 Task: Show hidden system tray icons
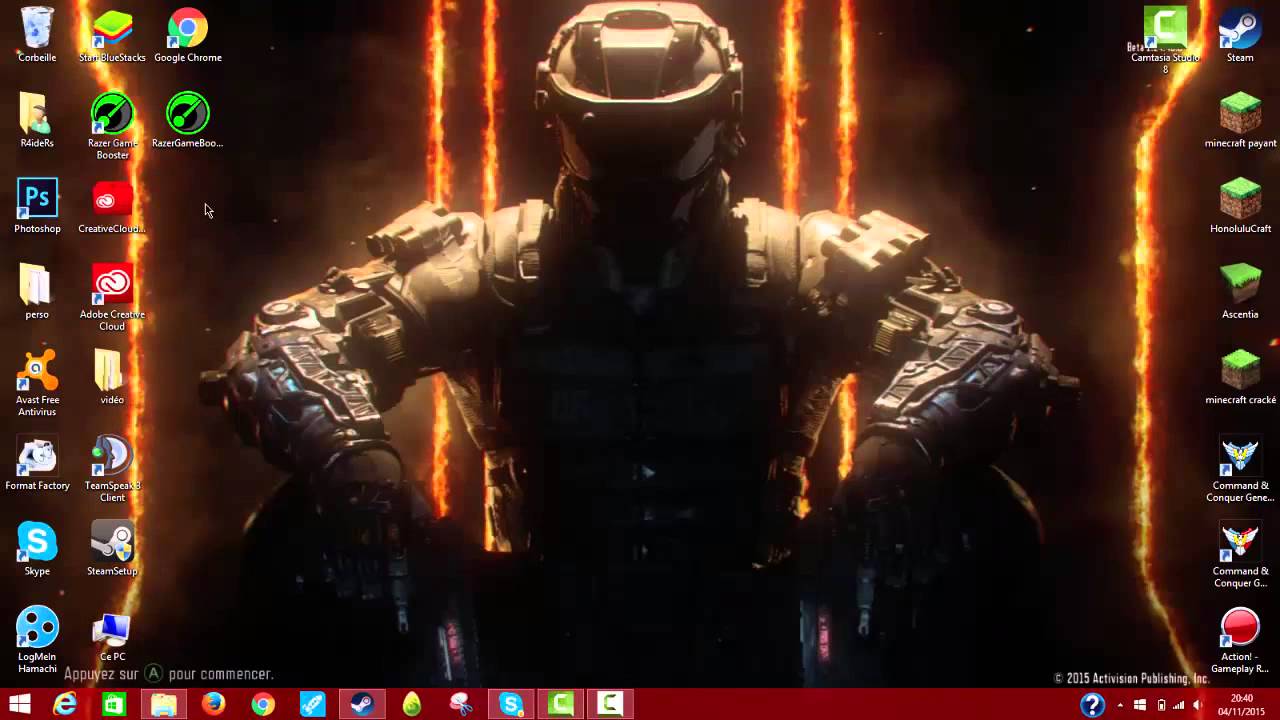pos(1119,705)
